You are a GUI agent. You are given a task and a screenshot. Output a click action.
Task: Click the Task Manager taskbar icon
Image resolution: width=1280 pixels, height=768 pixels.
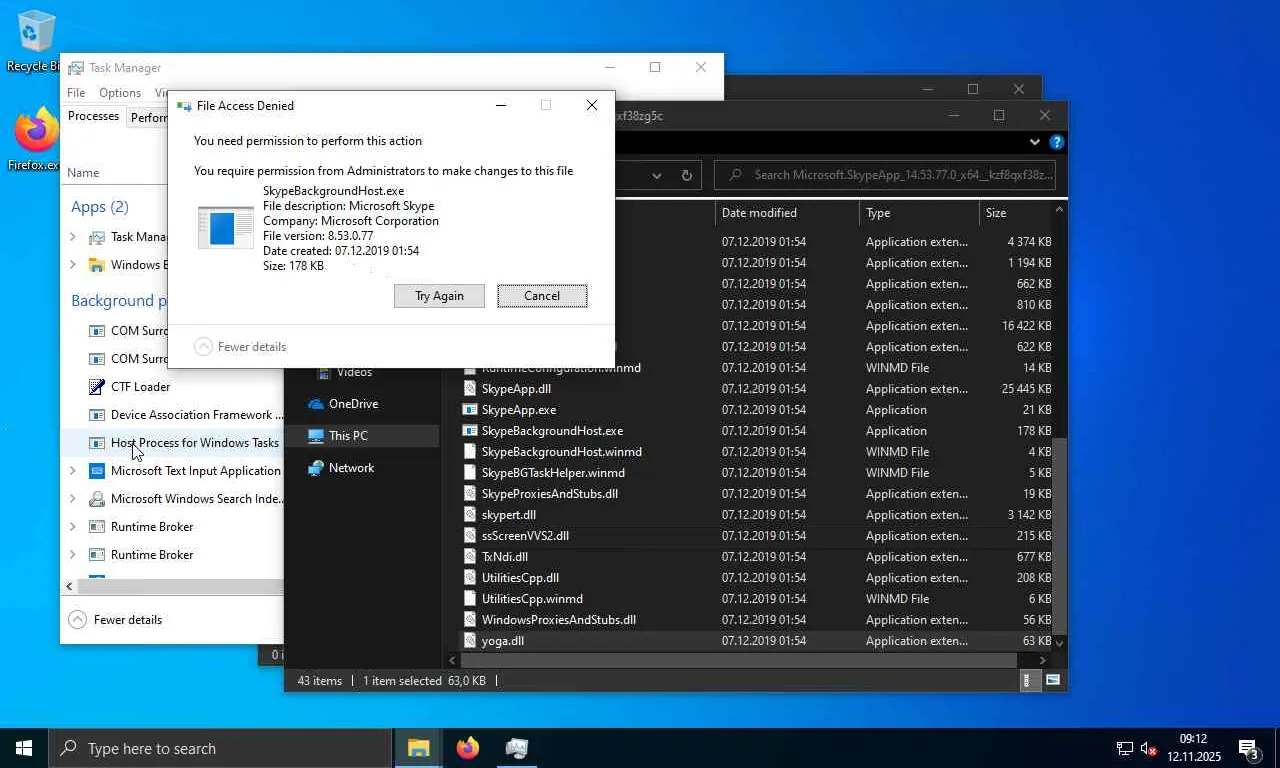click(x=517, y=748)
